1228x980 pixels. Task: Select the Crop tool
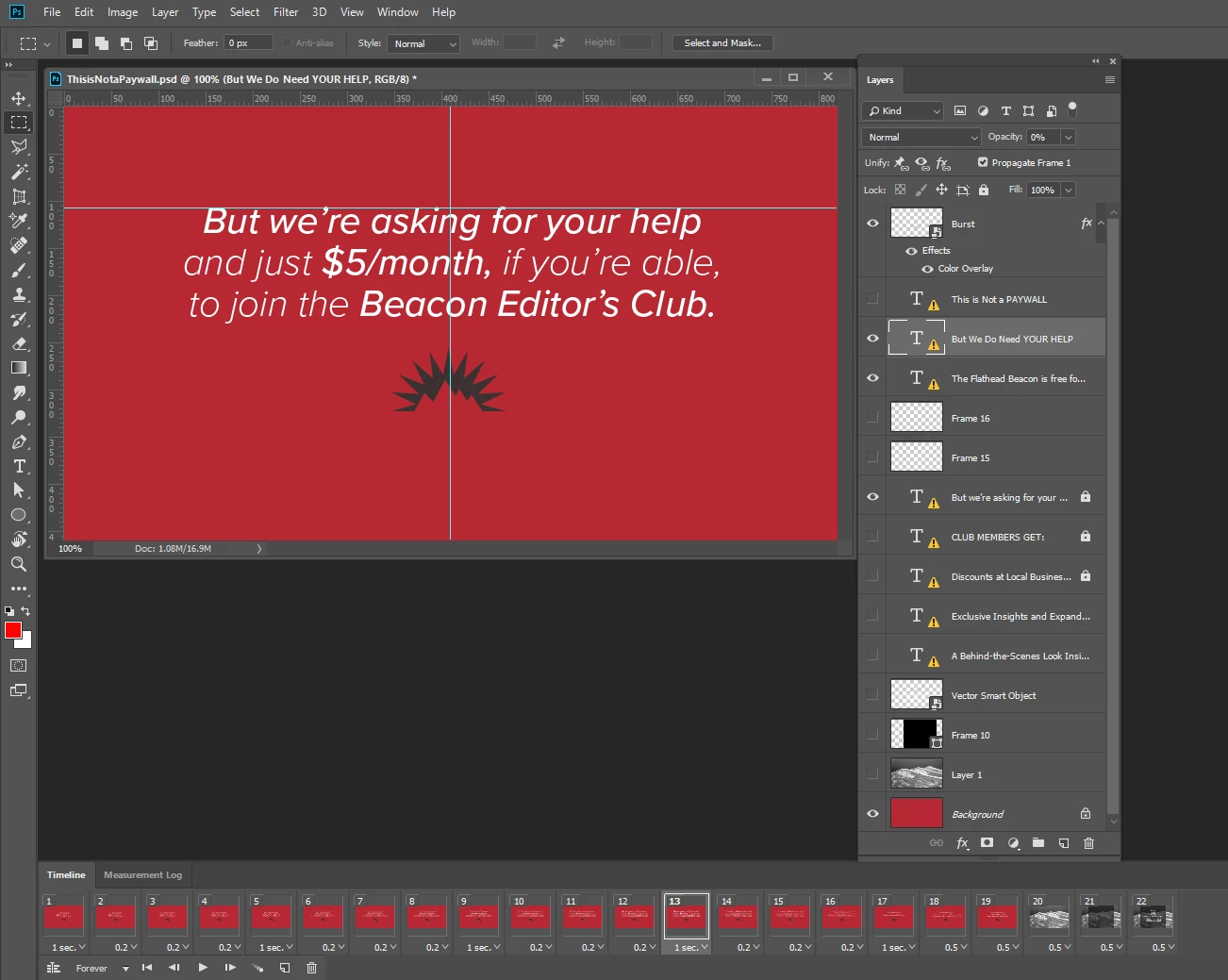point(19,196)
